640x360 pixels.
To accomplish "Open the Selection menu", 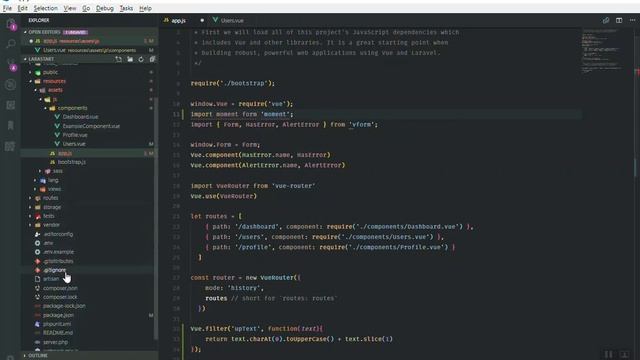I will point(45,8).
